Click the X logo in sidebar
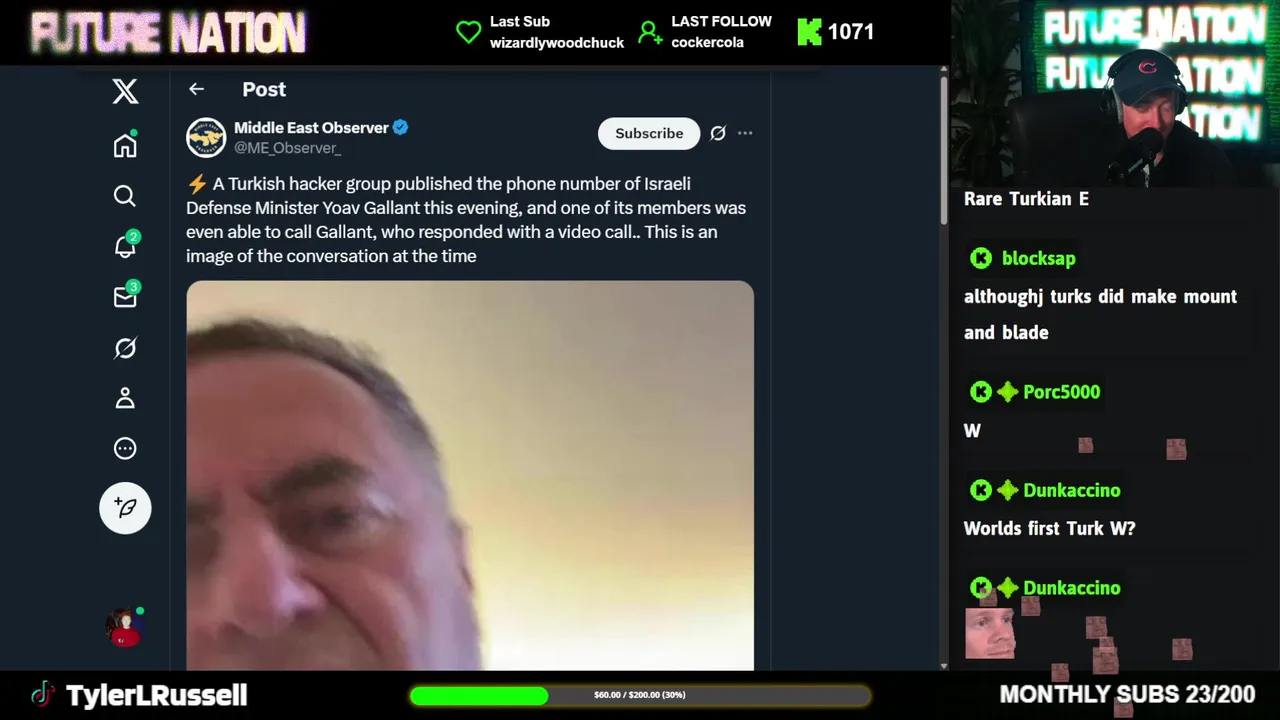 tap(125, 91)
